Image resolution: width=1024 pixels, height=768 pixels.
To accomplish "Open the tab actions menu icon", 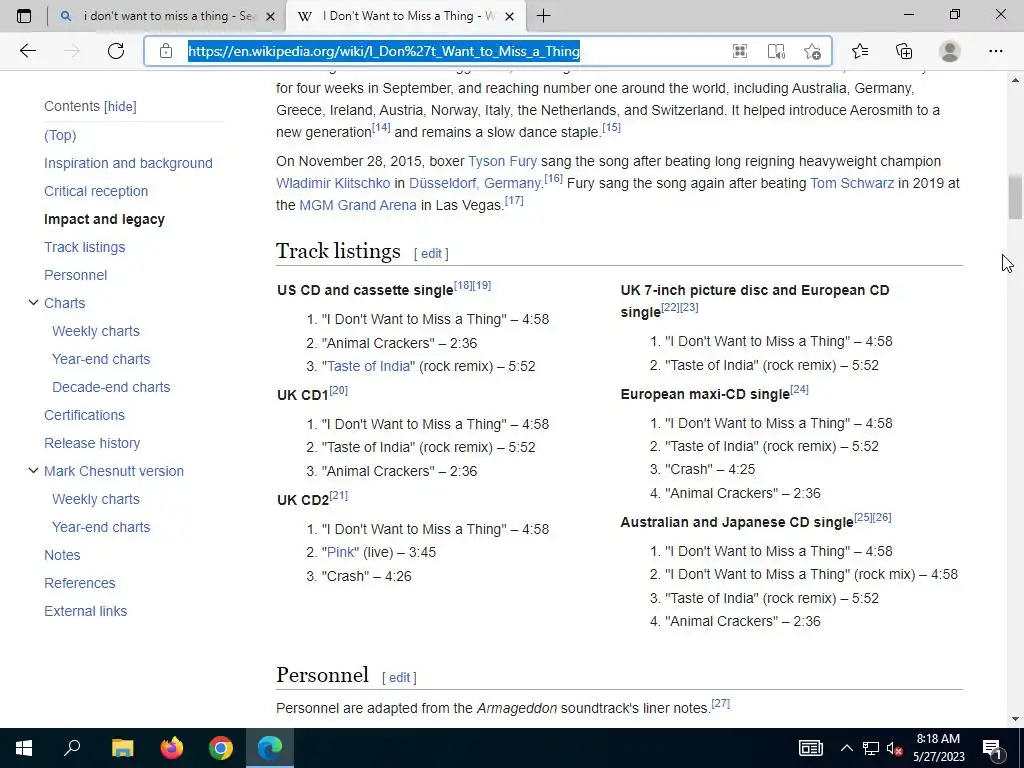I will click(24, 16).
